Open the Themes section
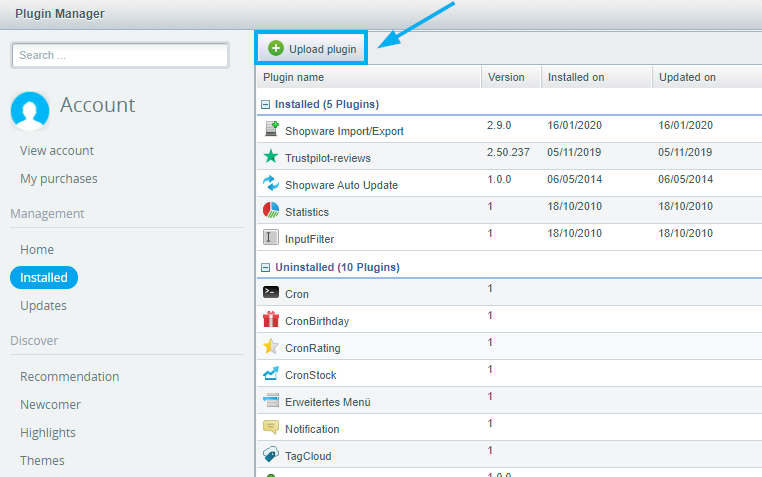This screenshot has height=477, width=762. coord(42,460)
